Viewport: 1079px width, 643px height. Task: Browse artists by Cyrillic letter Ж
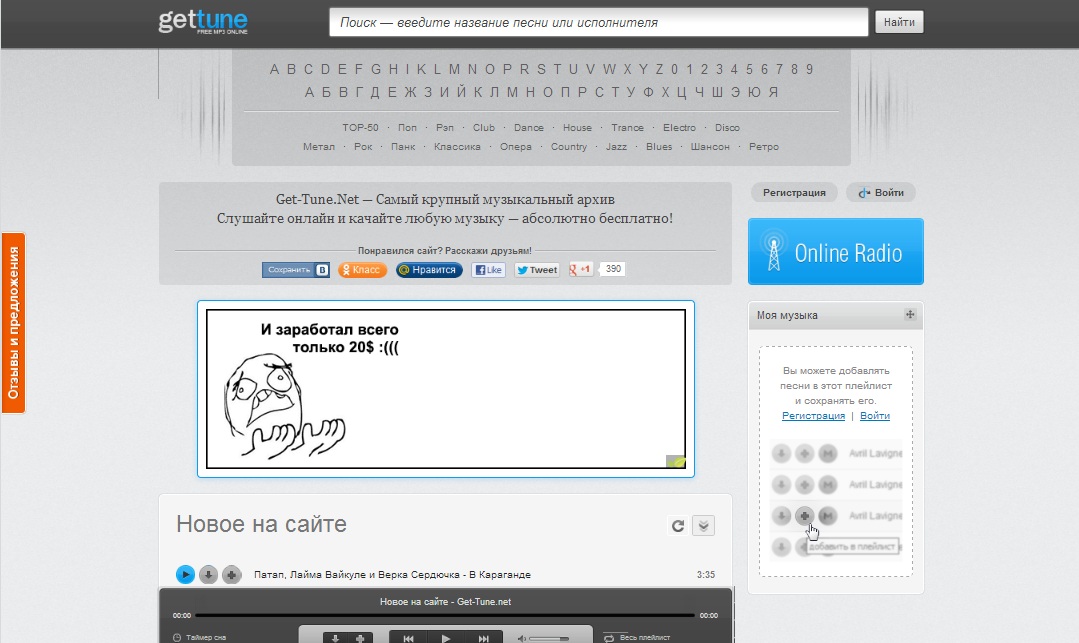click(410, 92)
